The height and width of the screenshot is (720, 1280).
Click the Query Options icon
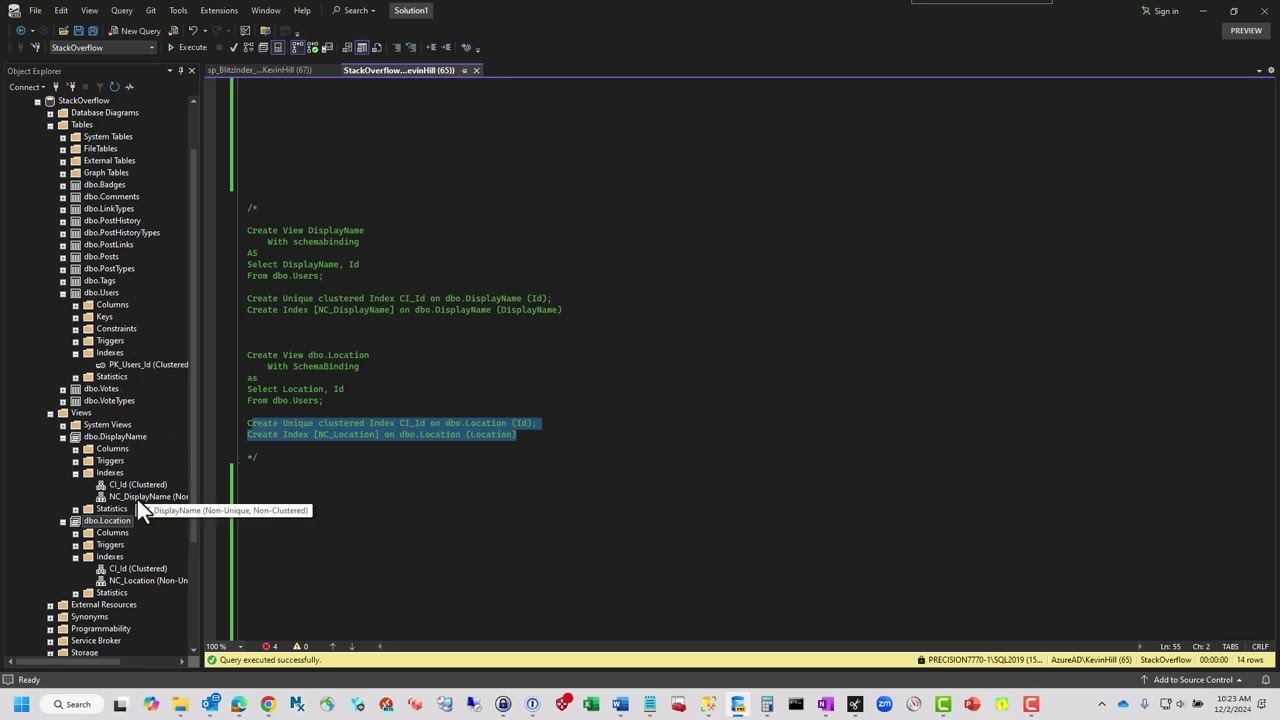pos(263,47)
